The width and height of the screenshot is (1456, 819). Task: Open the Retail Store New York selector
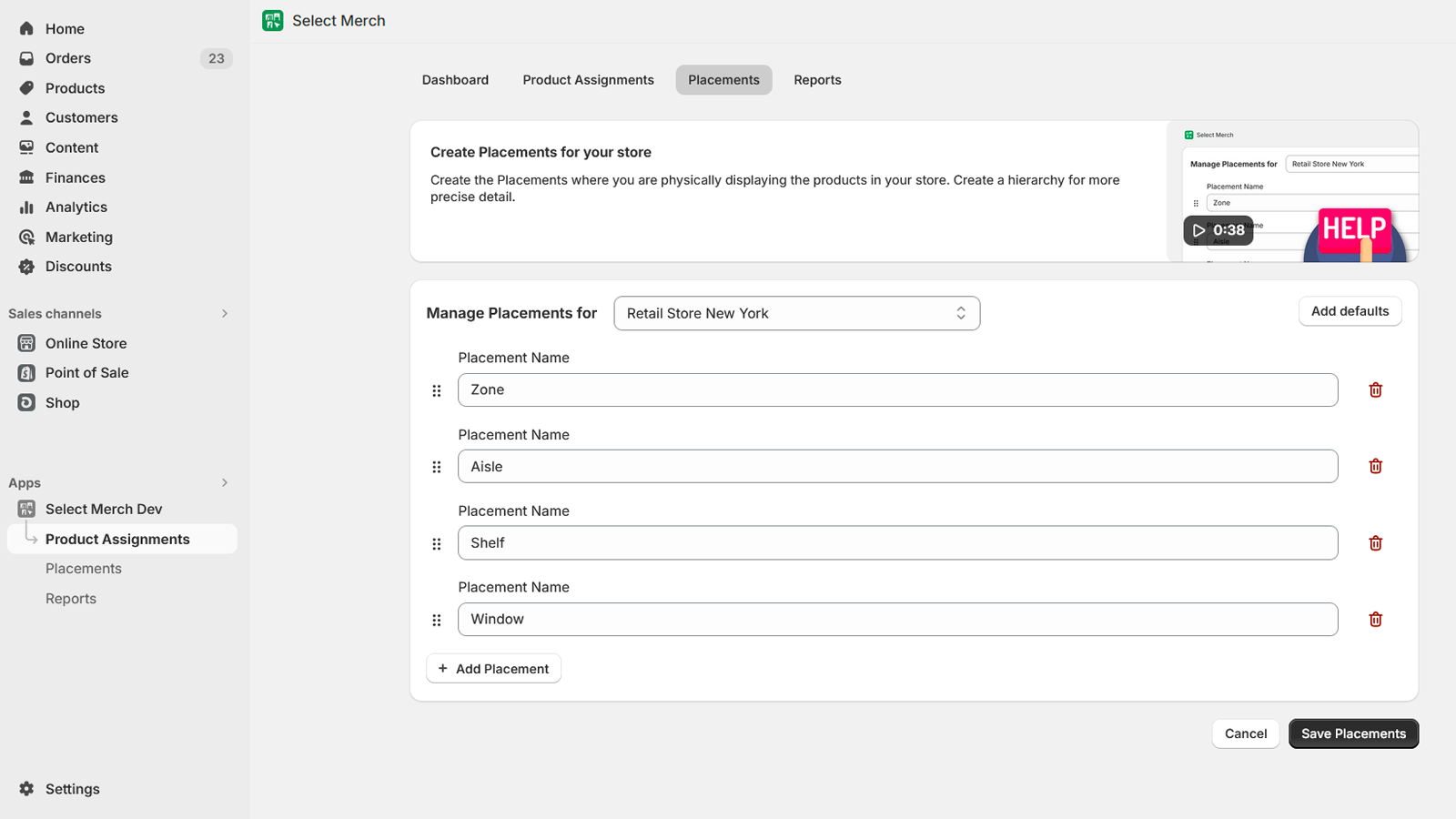(x=796, y=313)
